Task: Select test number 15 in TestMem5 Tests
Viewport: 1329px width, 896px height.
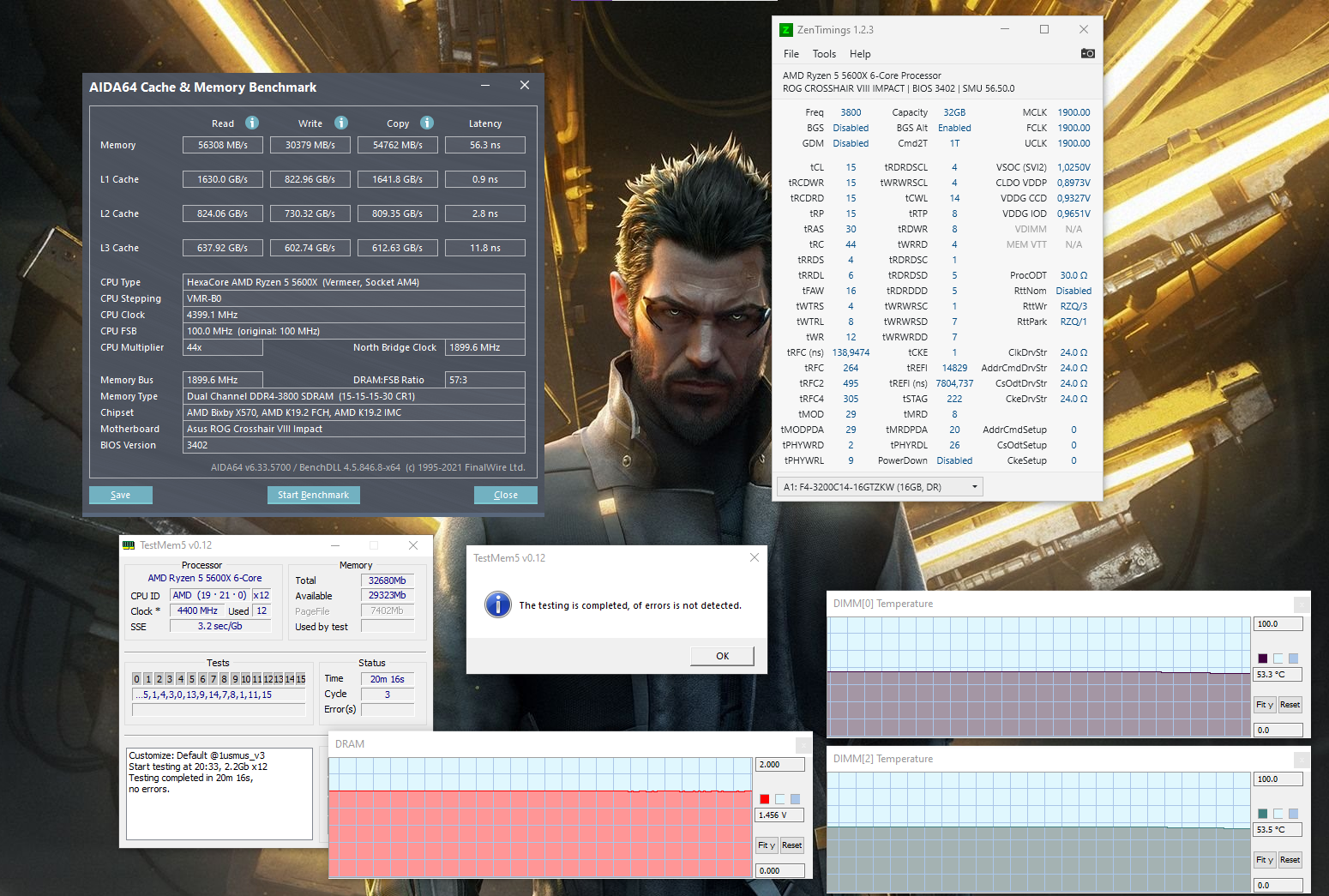Action: (301, 679)
